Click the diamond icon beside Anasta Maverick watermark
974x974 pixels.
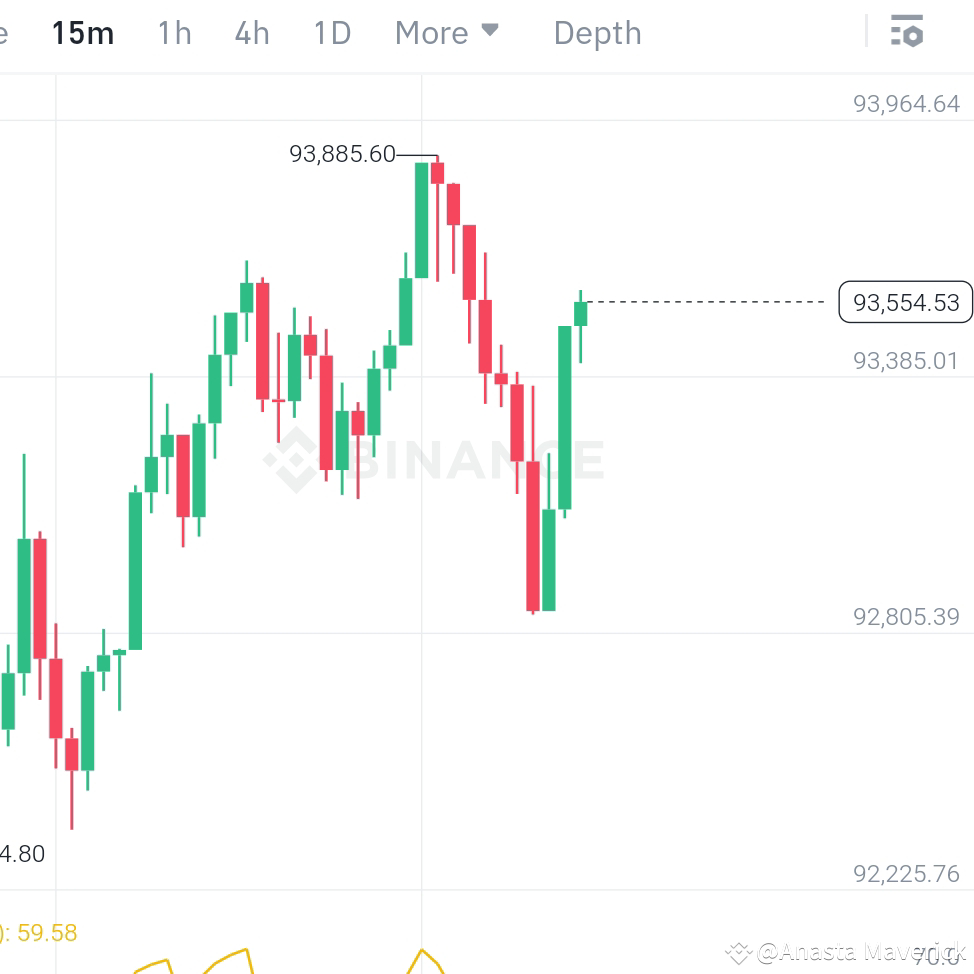[740, 952]
